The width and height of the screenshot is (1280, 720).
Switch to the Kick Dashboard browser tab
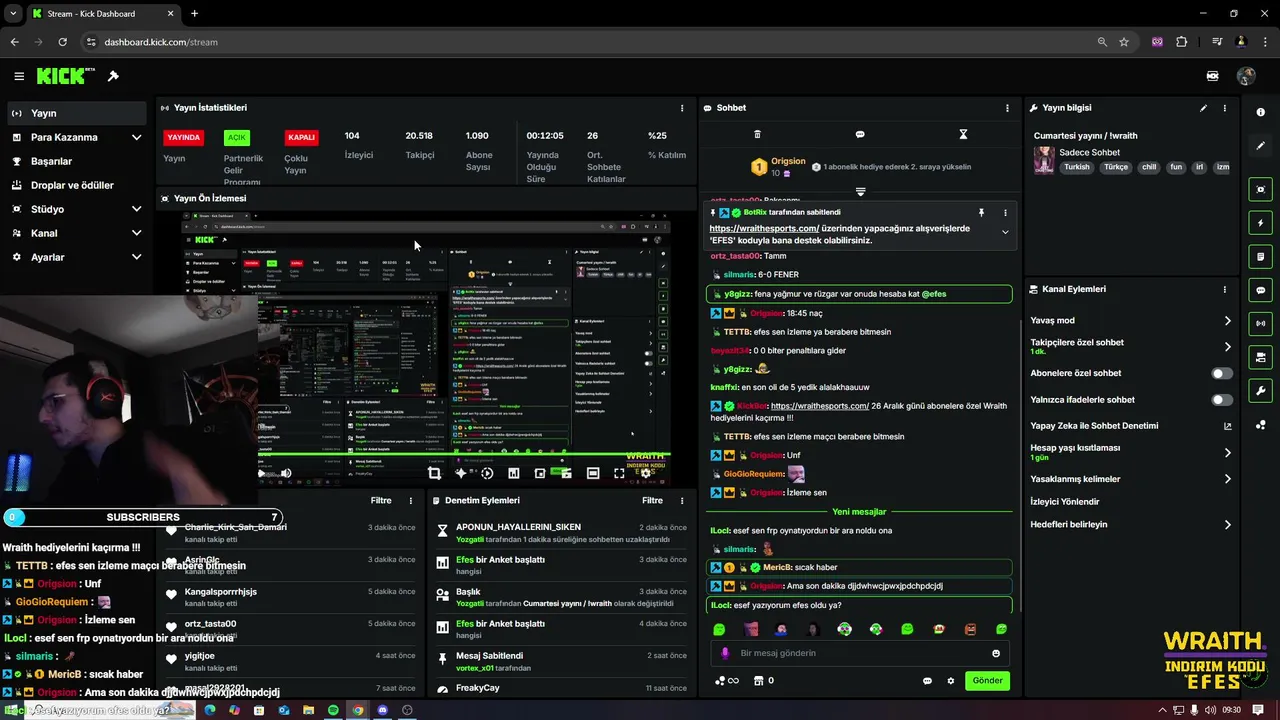[x=102, y=13]
